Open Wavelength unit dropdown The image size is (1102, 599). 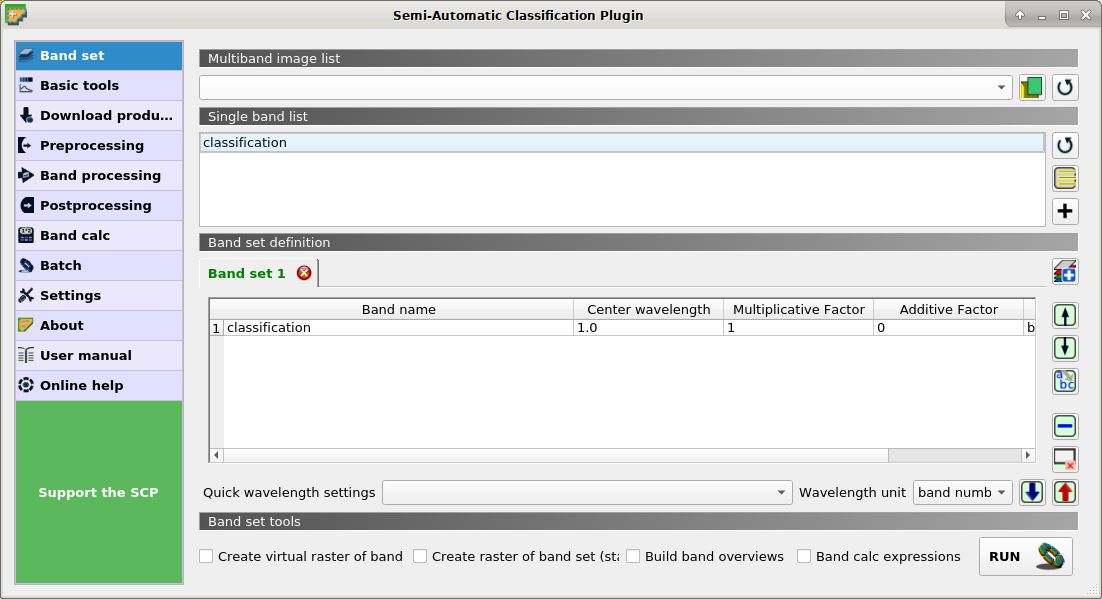962,492
